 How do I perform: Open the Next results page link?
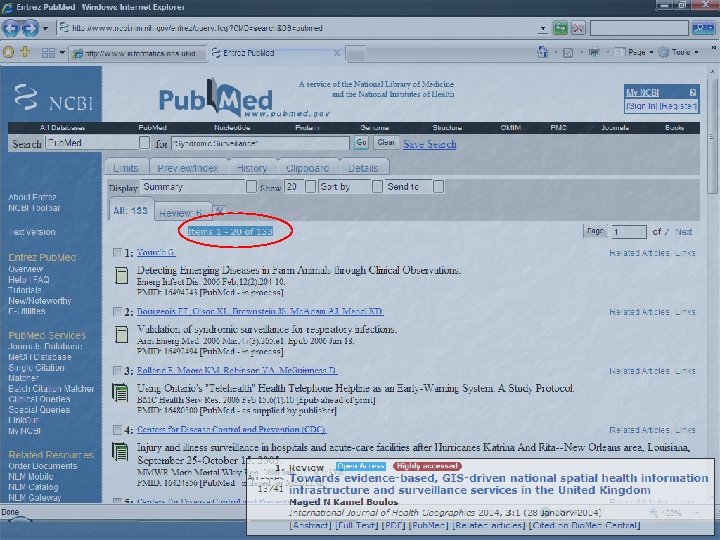click(x=683, y=232)
